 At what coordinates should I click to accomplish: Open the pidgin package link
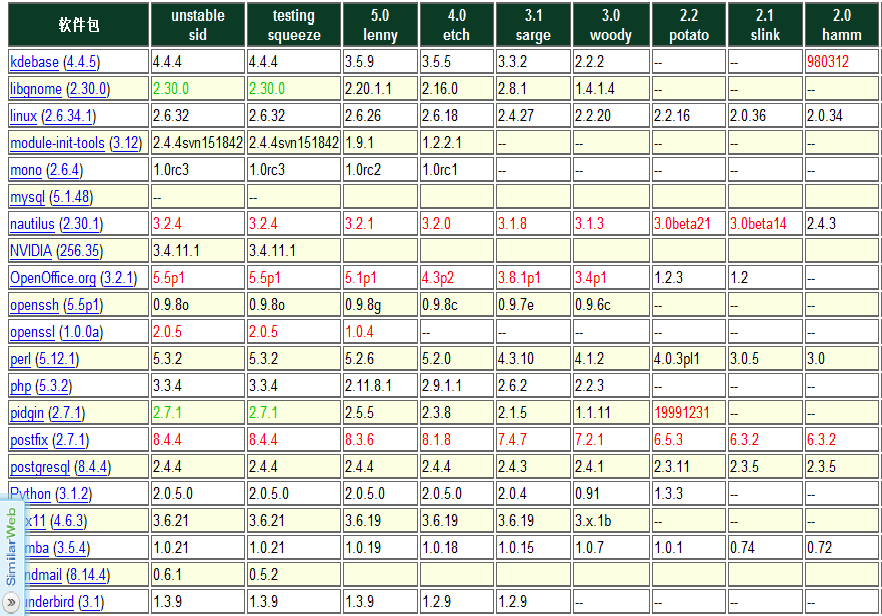click(27, 413)
